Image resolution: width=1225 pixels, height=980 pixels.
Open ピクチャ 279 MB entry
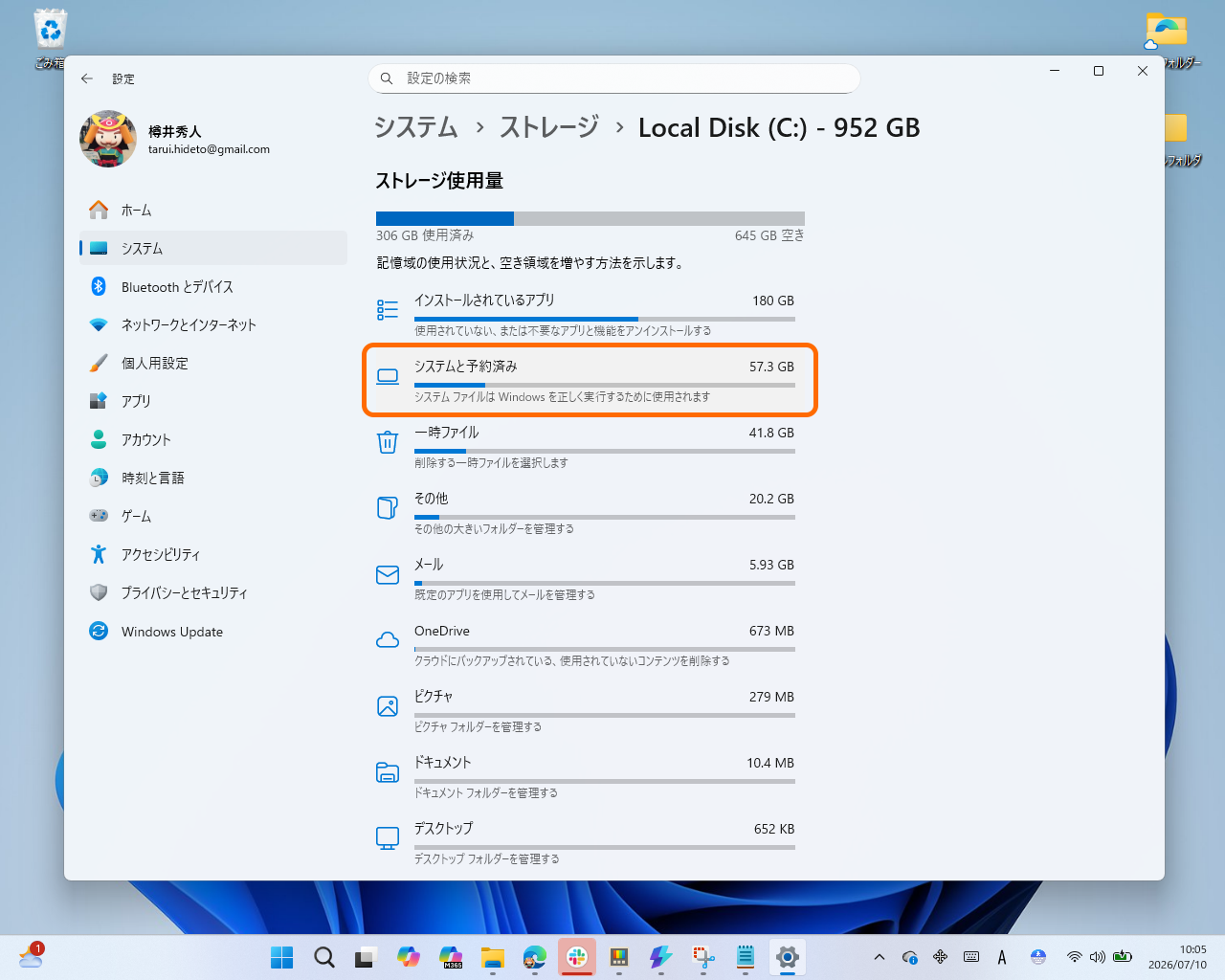click(590, 710)
